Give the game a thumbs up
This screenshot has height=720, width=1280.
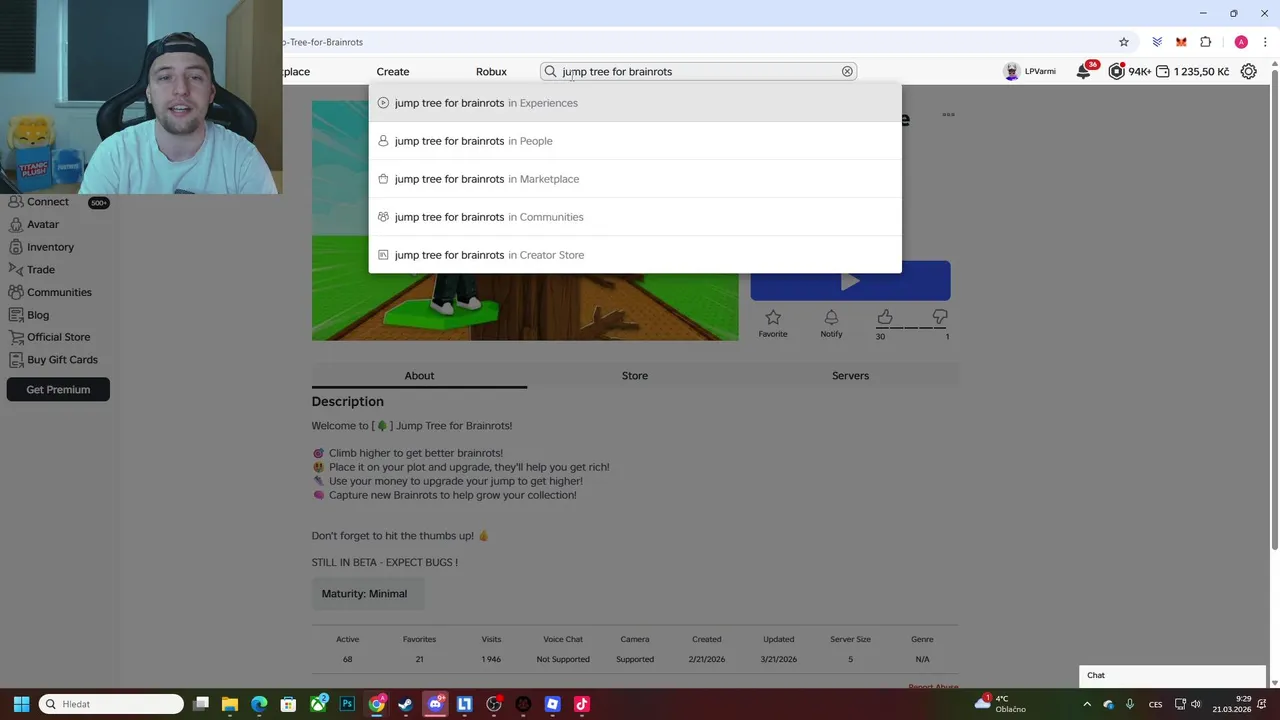tap(884, 317)
